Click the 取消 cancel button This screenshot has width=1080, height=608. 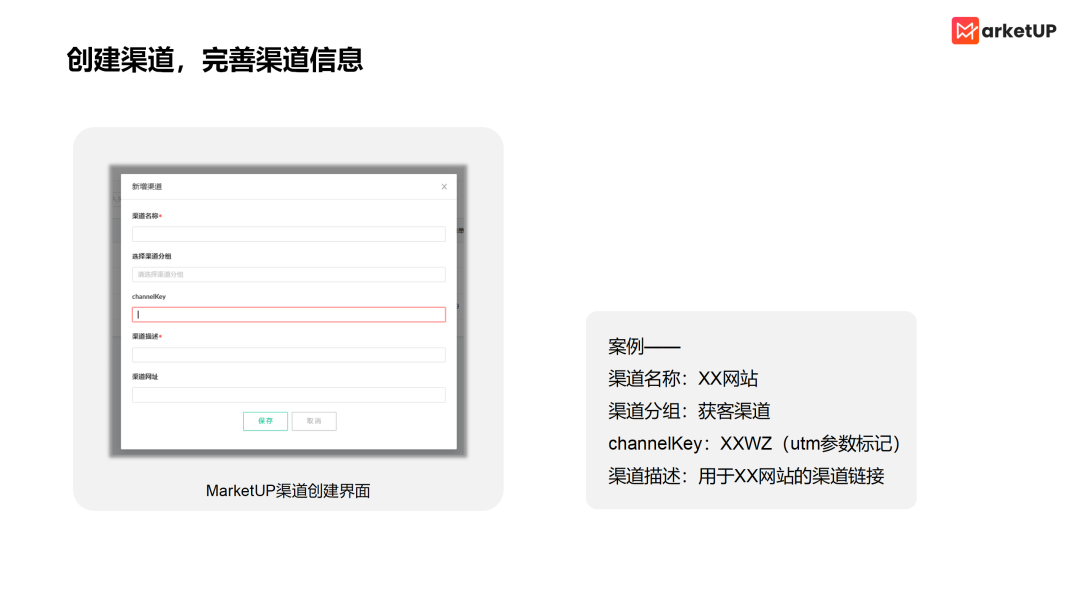[316, 421]
